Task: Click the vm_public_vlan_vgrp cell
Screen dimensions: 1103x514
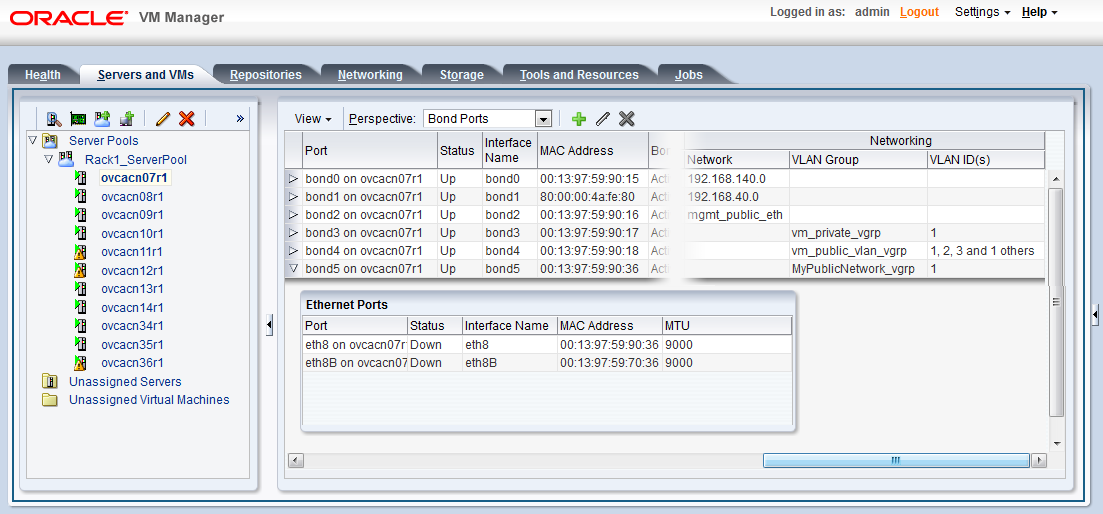Action: (857, 250)
